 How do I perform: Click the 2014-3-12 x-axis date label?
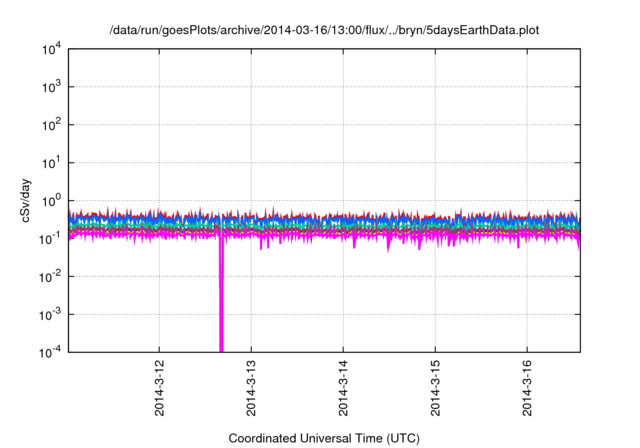[x=159, y=388]
